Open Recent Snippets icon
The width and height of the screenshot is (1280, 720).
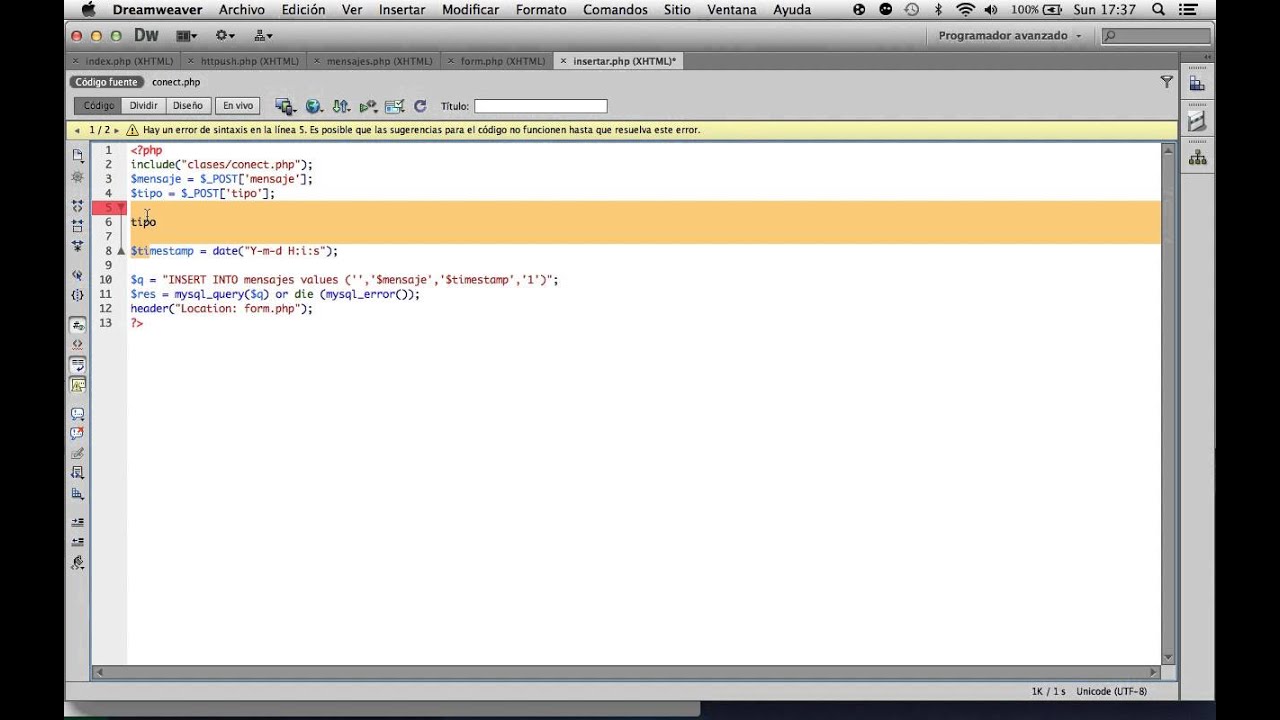tap(77, 472)
